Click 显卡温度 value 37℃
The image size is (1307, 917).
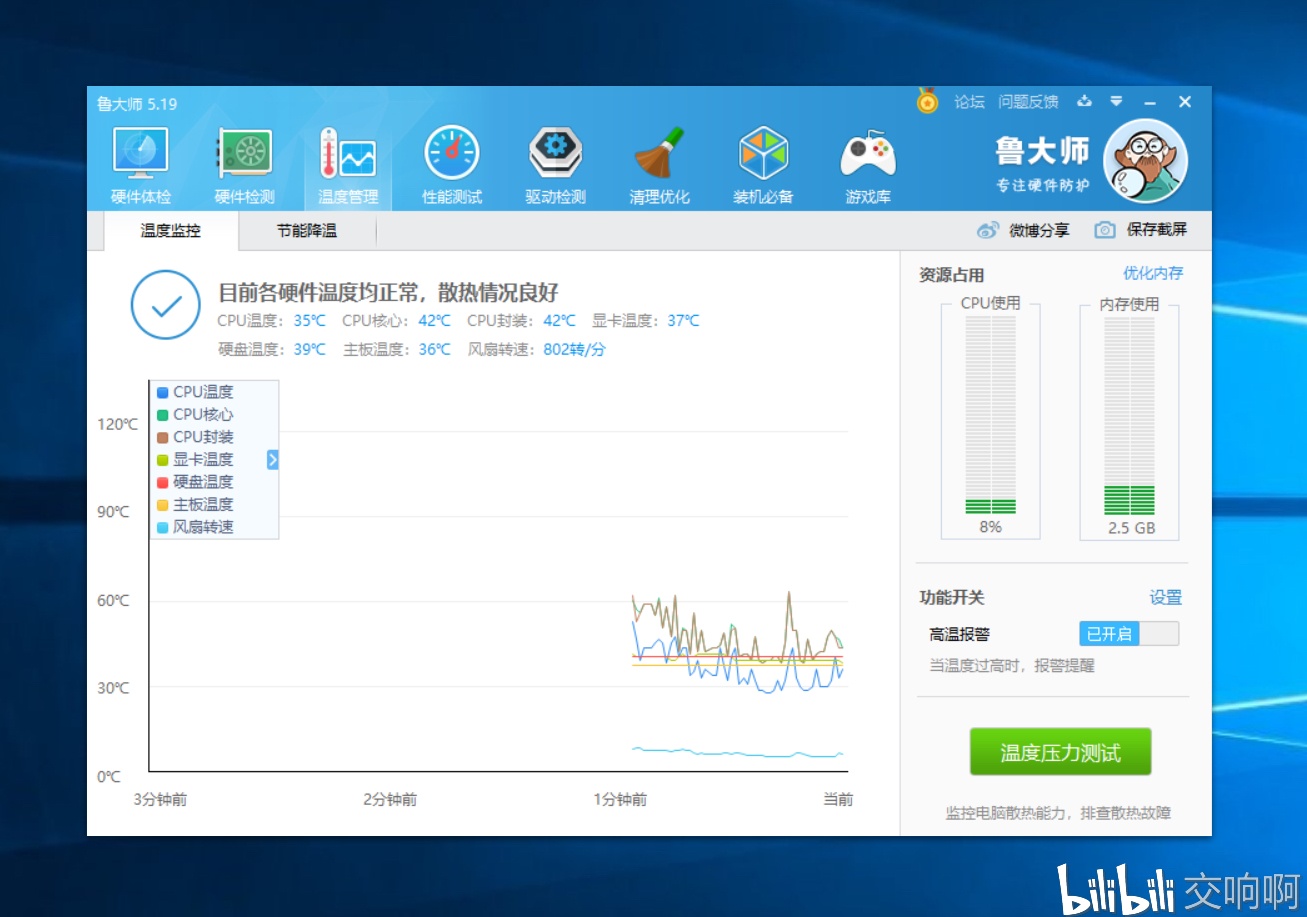pyautogui.click(x=684, y=321)
